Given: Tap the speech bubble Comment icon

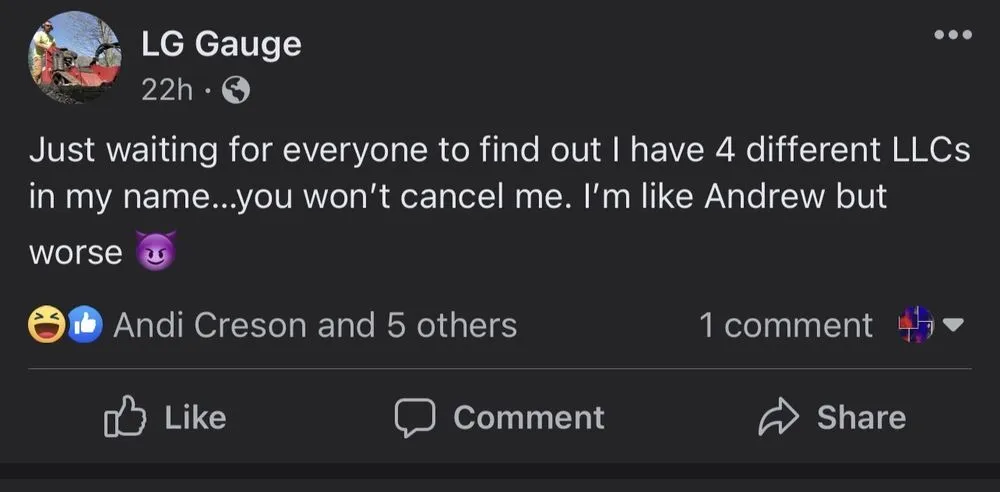Looking at the screenshot, I should point(413,417).
